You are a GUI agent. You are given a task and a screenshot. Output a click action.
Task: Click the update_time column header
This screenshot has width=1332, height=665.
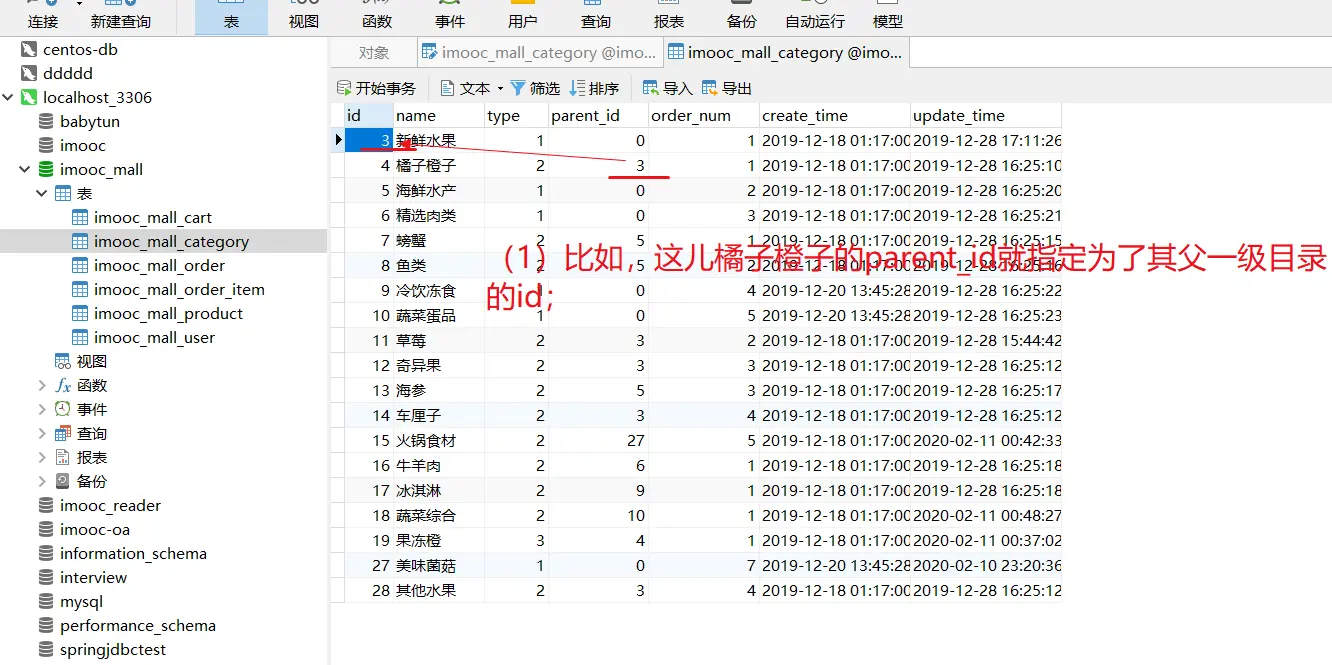[x=986, y=115]
